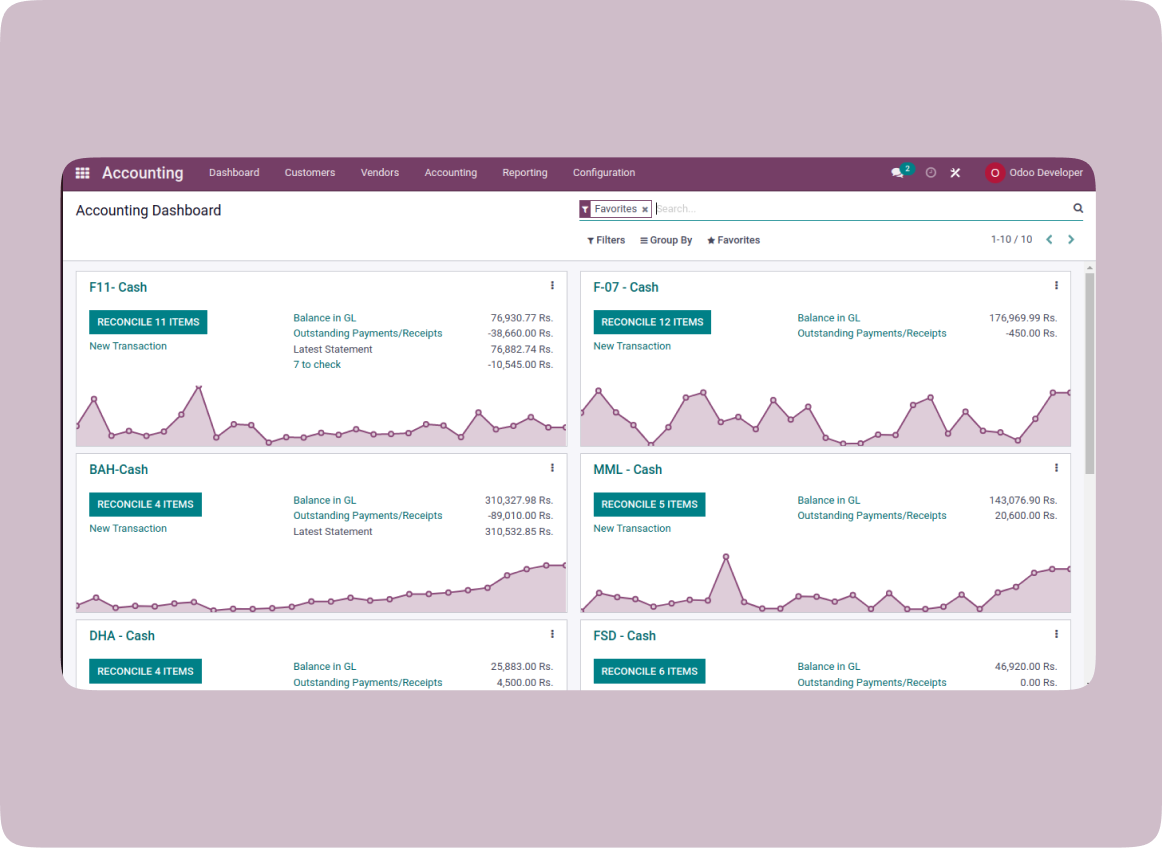Image resolution: width=1162 pixels, height=848 pixels.
Task: Click the search magnifier icon
Action: click(1078, 208)
